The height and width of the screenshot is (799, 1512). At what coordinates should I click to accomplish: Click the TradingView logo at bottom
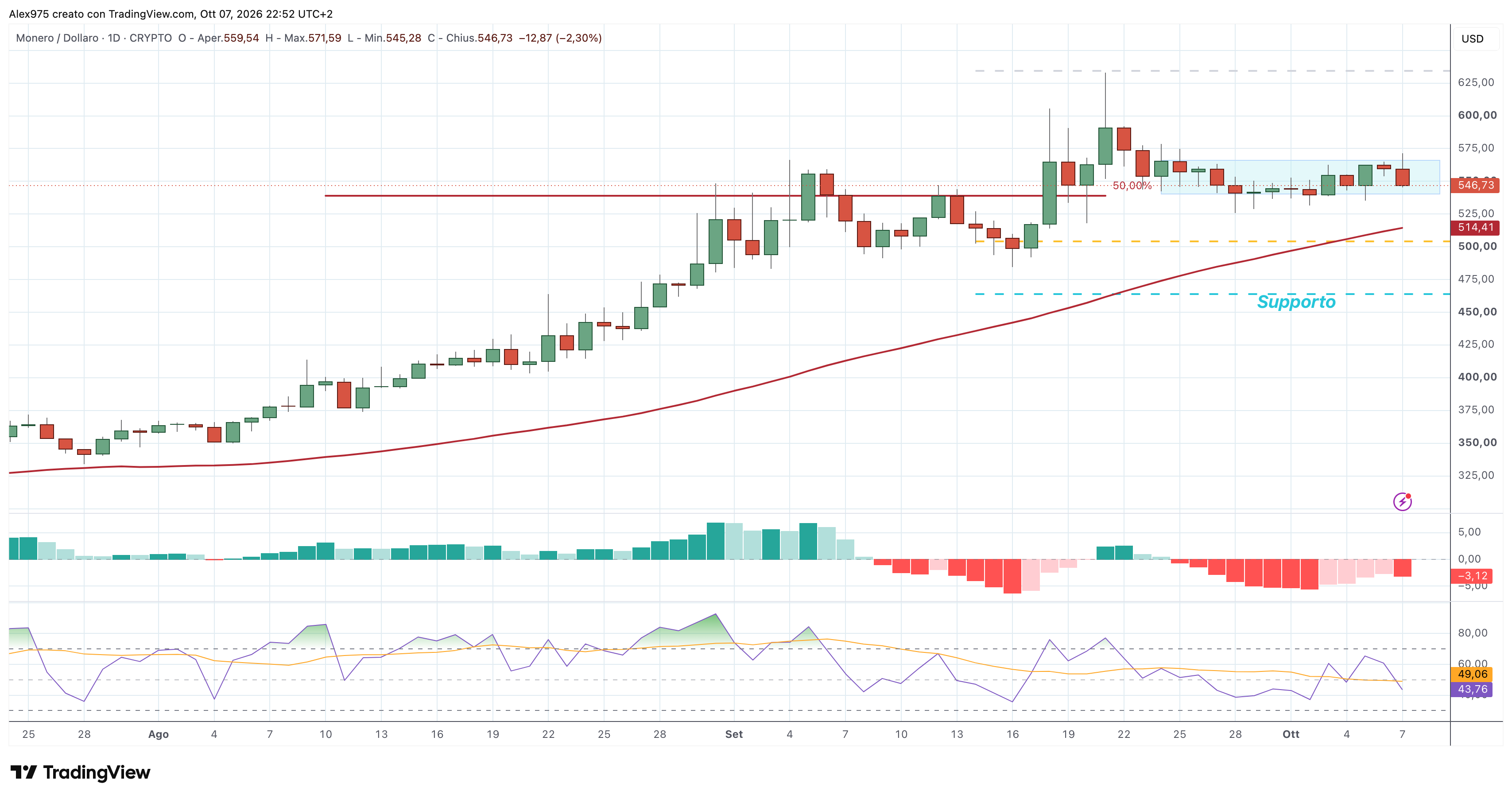81,772
